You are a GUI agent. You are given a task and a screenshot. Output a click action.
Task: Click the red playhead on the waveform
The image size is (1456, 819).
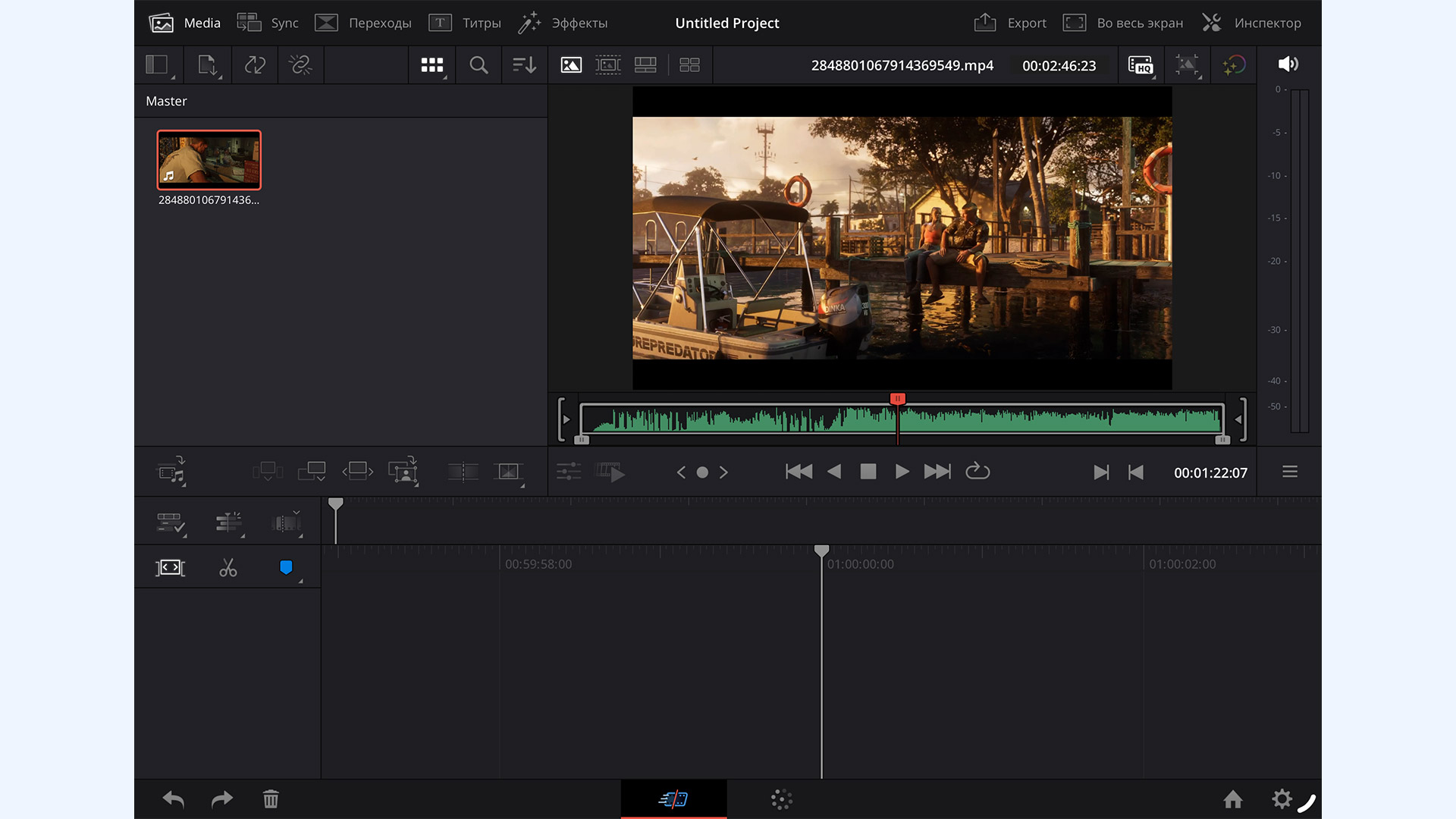[897, 399]
